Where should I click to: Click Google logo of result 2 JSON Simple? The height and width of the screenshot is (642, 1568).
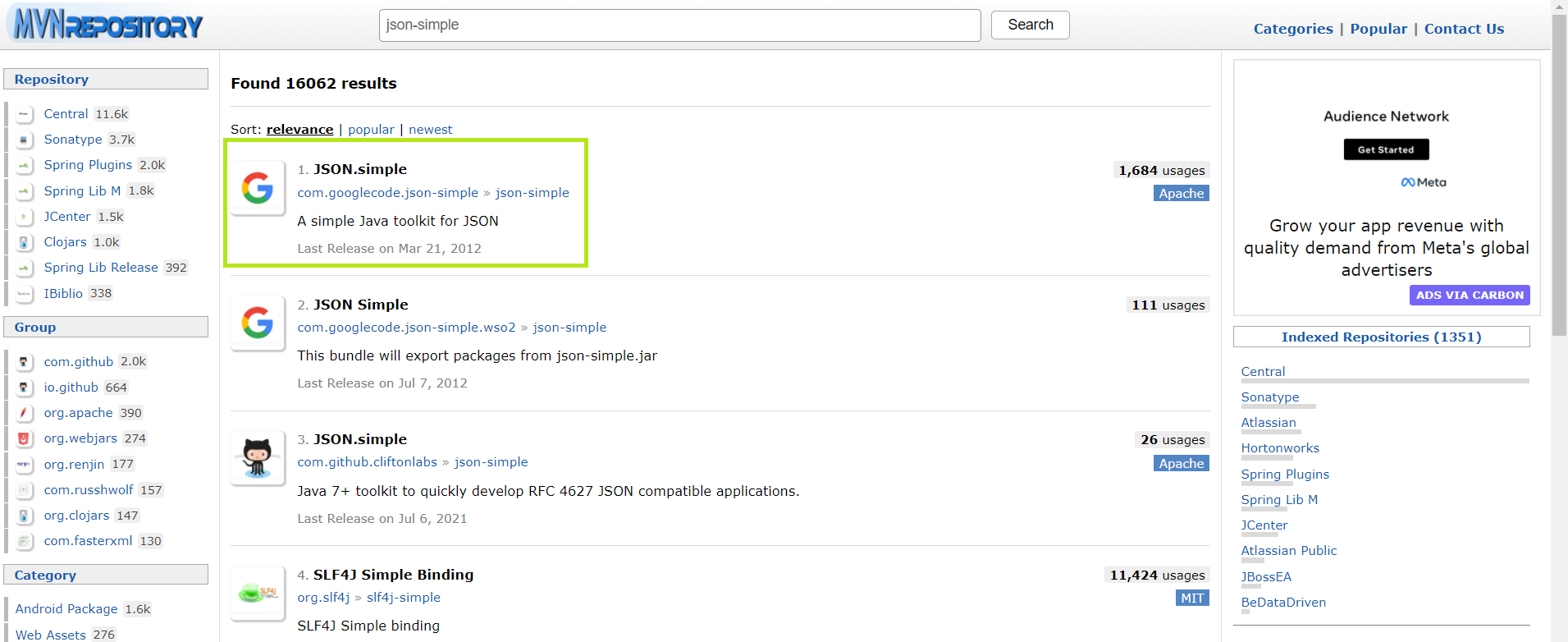tap(258, 323)
